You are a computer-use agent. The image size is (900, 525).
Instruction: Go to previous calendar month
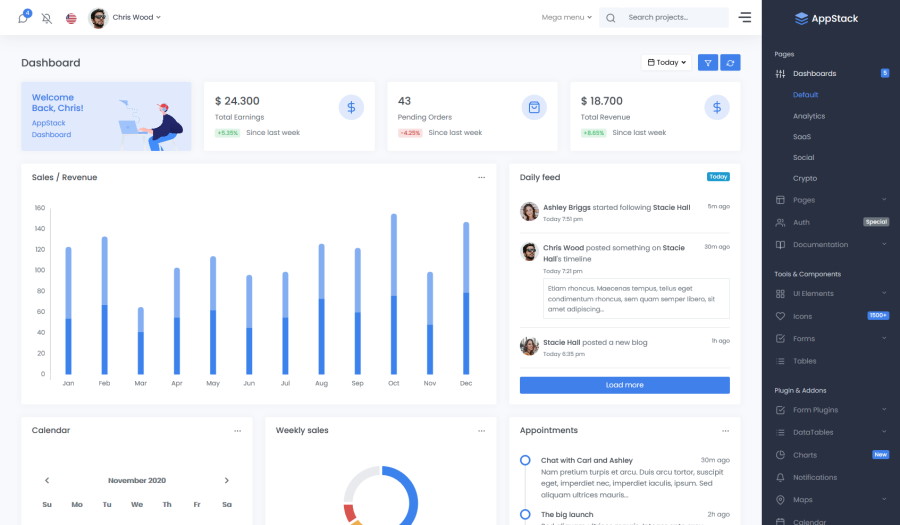click(x=46, y=480)
